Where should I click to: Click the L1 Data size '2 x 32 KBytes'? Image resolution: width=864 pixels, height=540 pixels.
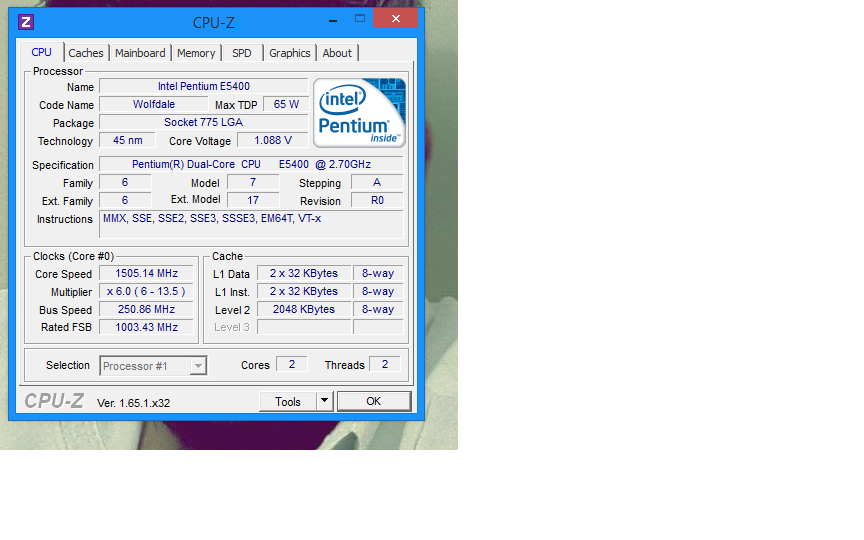(304, 273)
